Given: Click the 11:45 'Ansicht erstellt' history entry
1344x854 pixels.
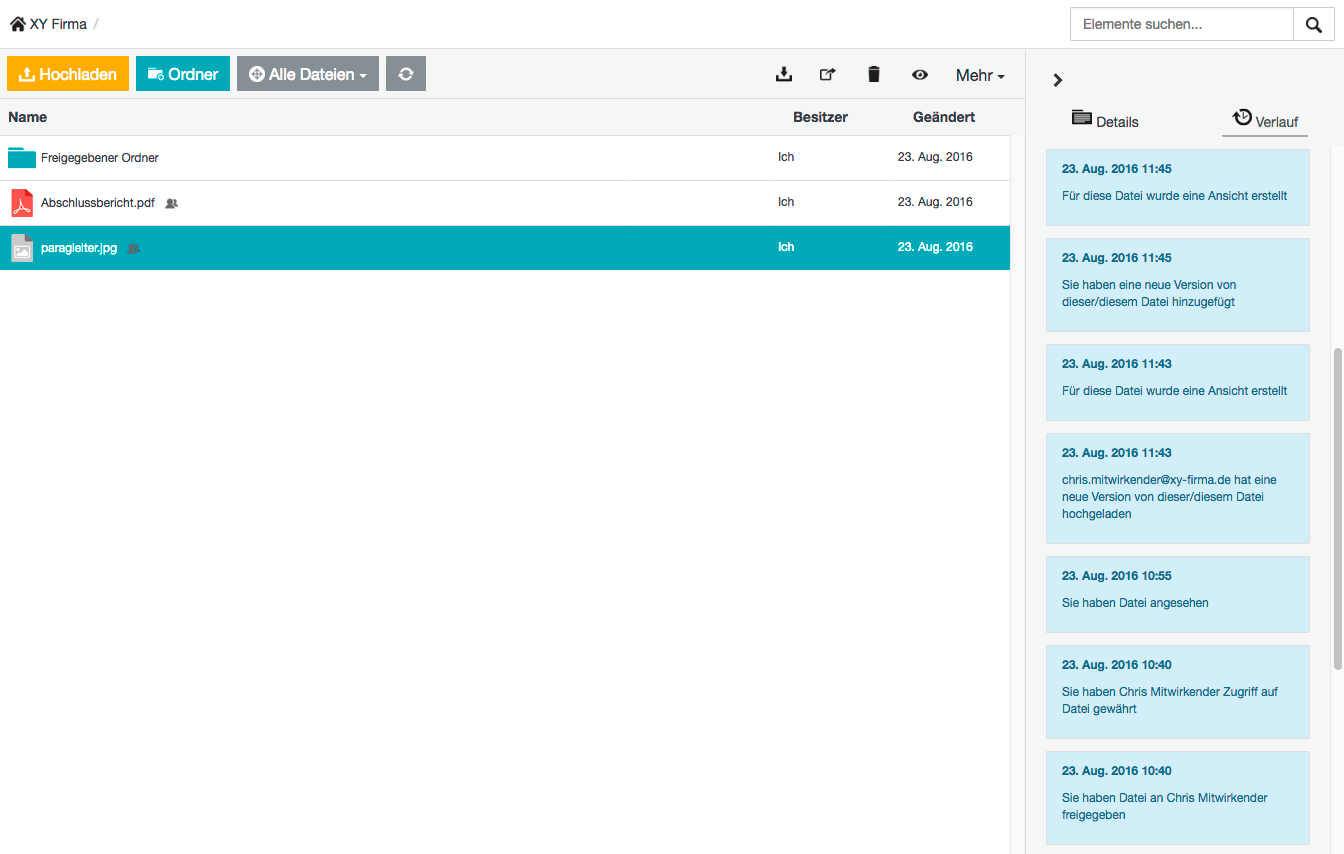Looking at the screenshot, I should click(1178, 187).
